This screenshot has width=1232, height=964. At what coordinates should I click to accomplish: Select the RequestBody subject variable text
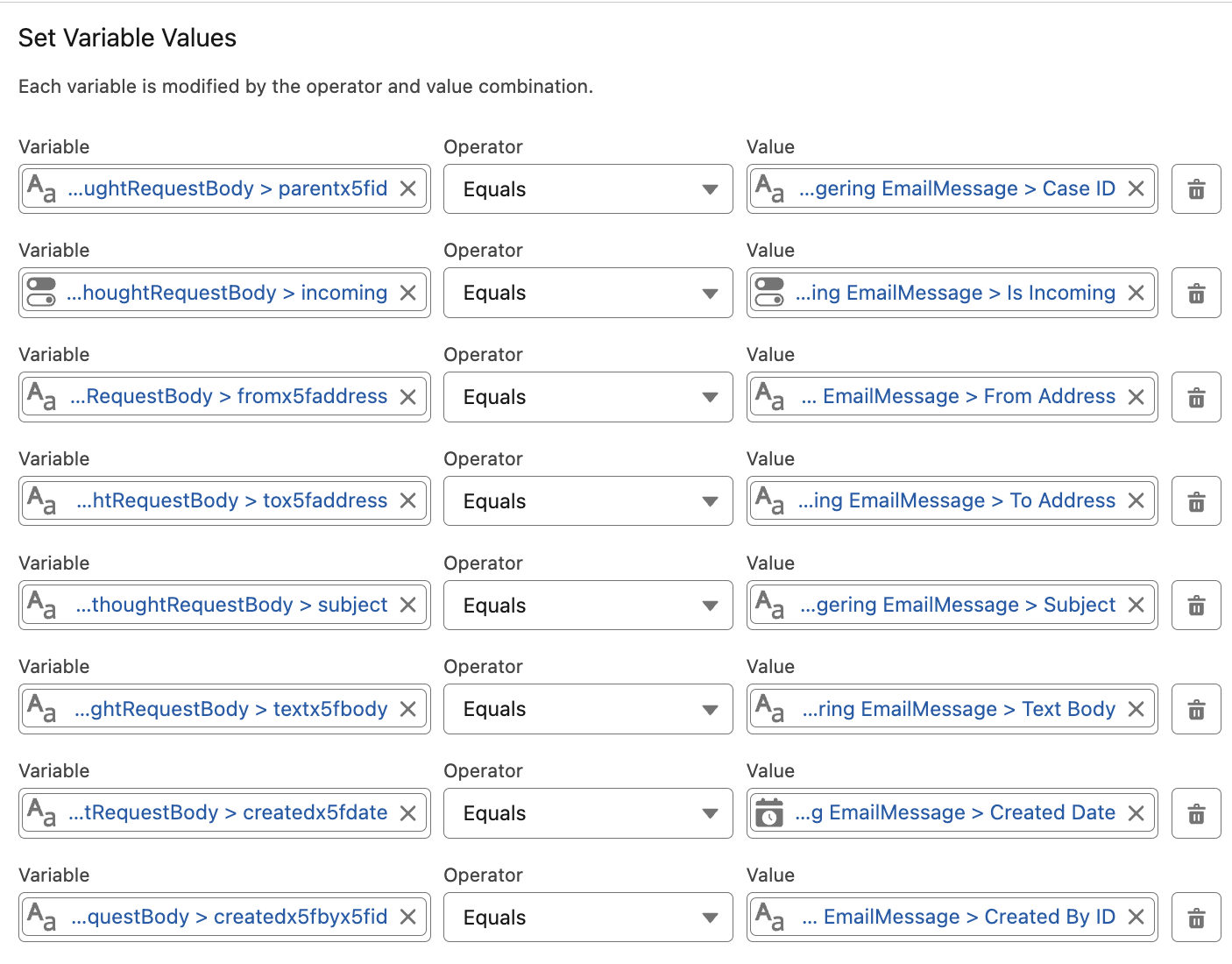[231, 605]
